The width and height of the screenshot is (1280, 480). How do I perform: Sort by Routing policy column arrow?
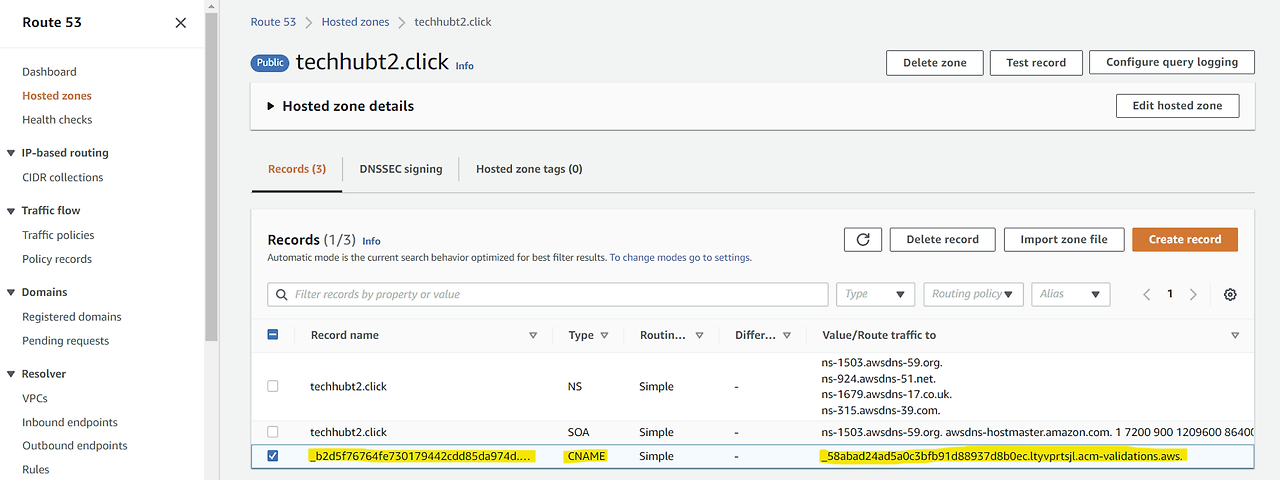click(699, 336)
